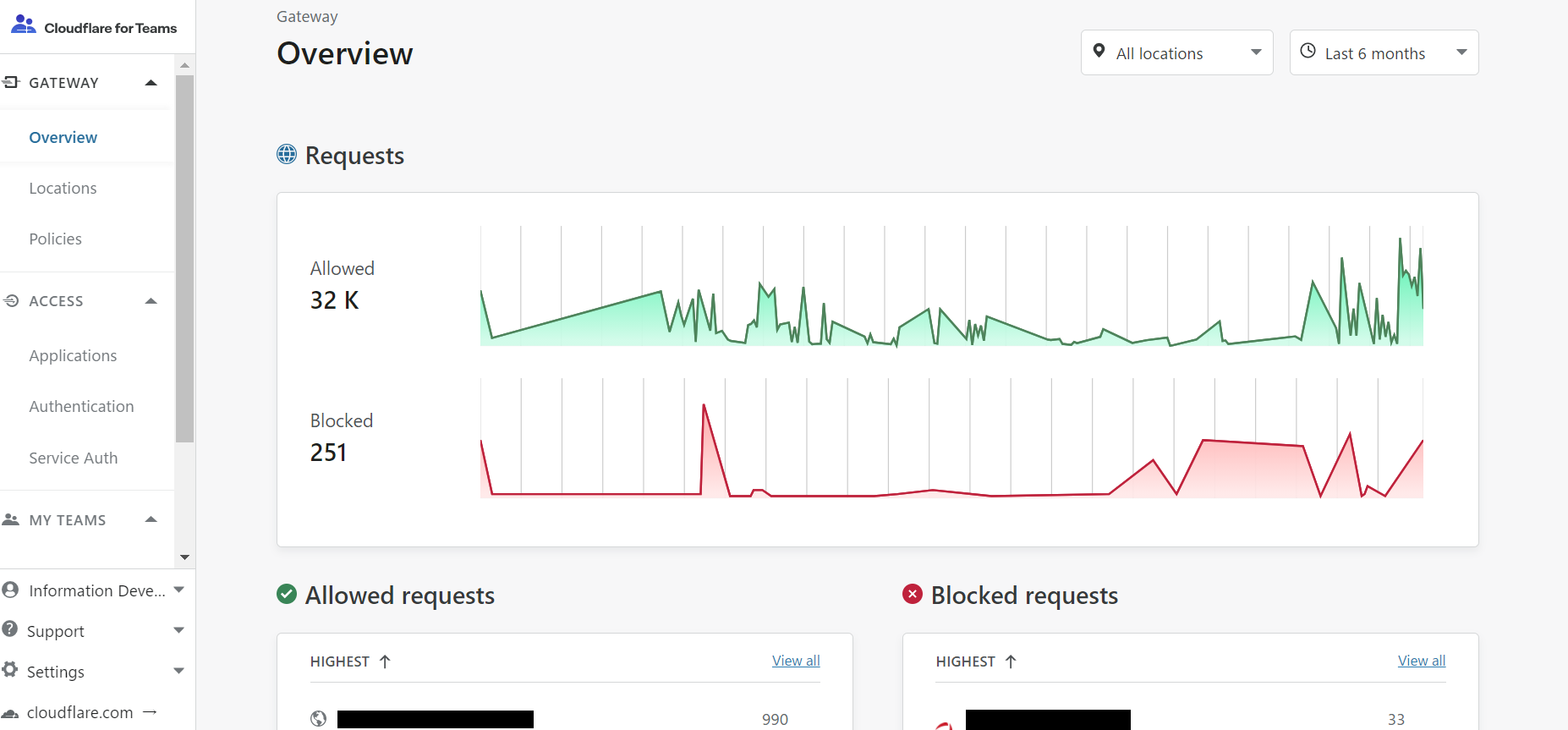Screen dimensions: 1568x730
Task: Click the red X icon for Blocked requests
Action: (x=913, y=594)
